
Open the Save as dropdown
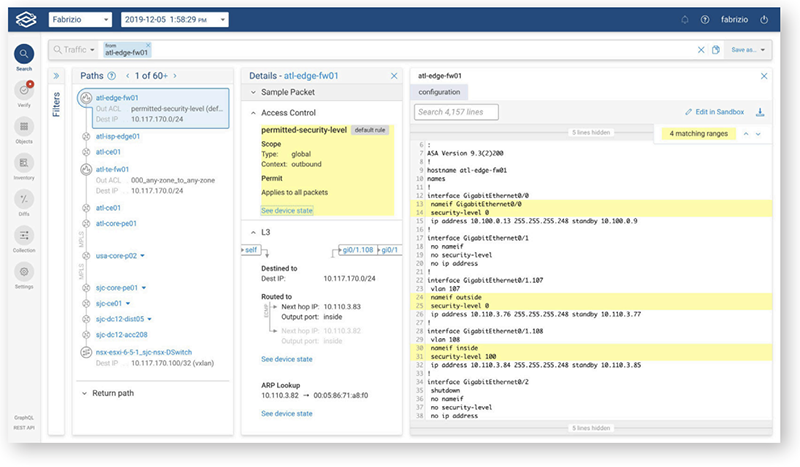[749, 49]
